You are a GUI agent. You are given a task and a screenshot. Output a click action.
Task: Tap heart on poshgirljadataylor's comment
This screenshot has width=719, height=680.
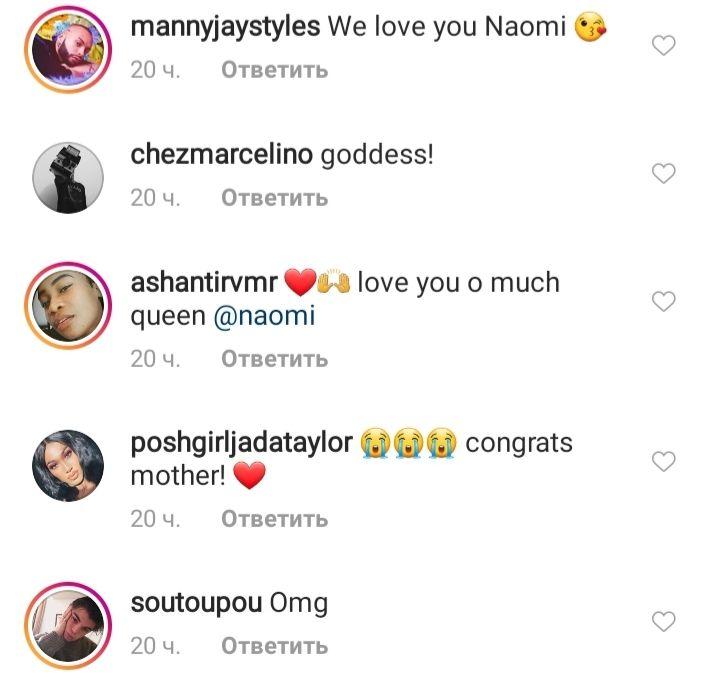pos(664,461)
